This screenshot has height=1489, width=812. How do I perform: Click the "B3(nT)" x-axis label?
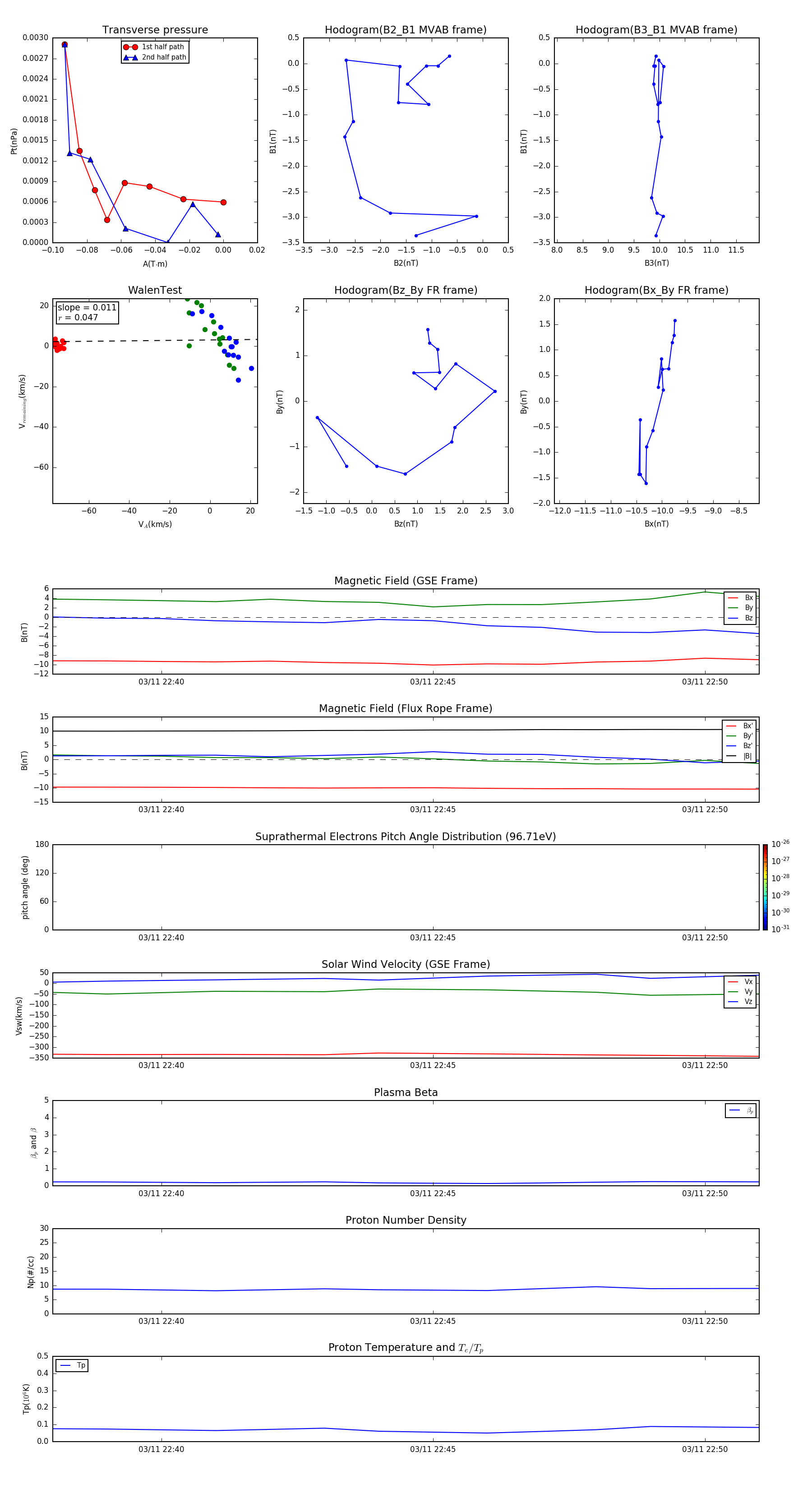click(656, 263)
